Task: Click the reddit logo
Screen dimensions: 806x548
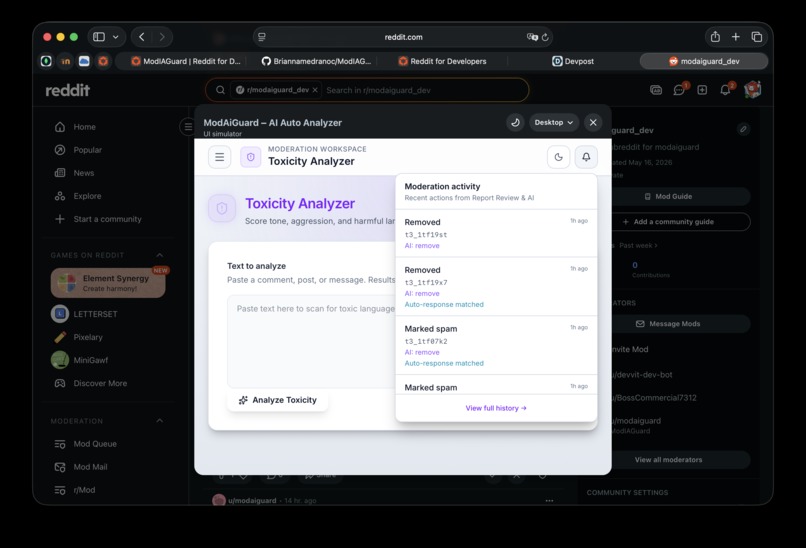Action: pyautogui.click(x=67, y=90)
